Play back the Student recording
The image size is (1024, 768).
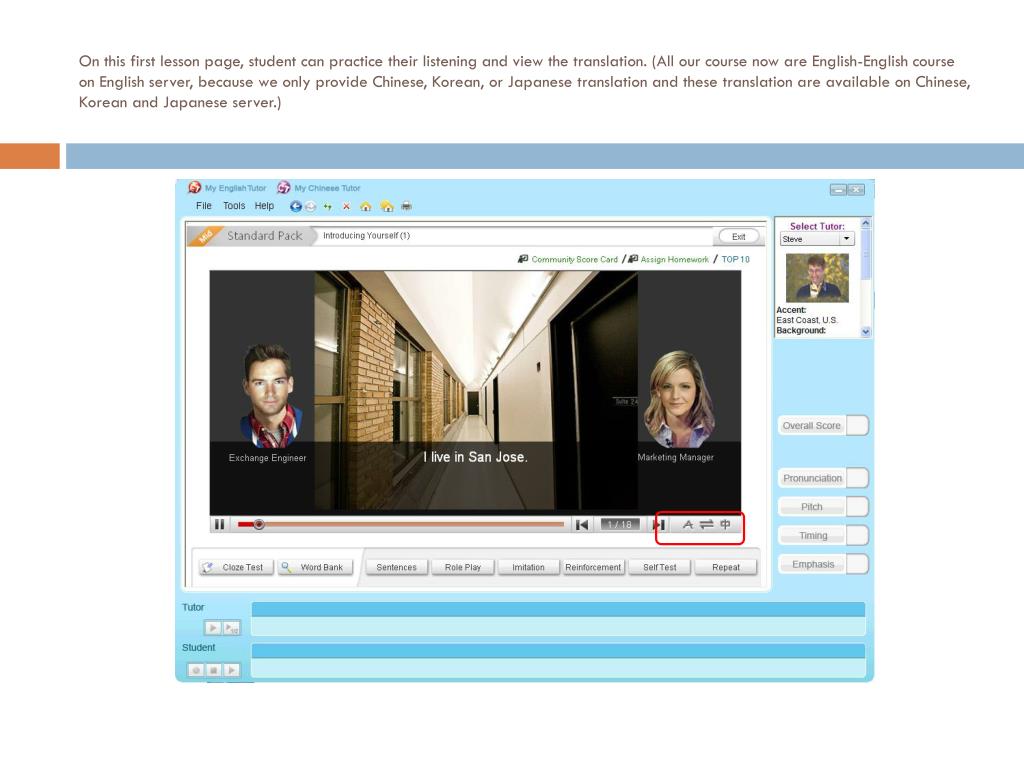(232, 670)
